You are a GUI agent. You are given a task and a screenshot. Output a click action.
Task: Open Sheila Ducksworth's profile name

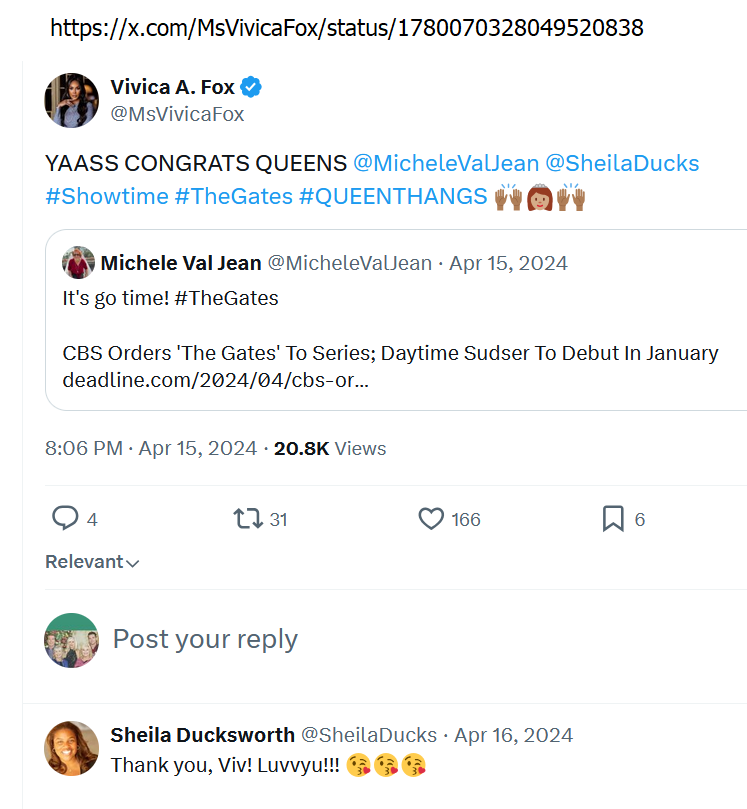202,735
